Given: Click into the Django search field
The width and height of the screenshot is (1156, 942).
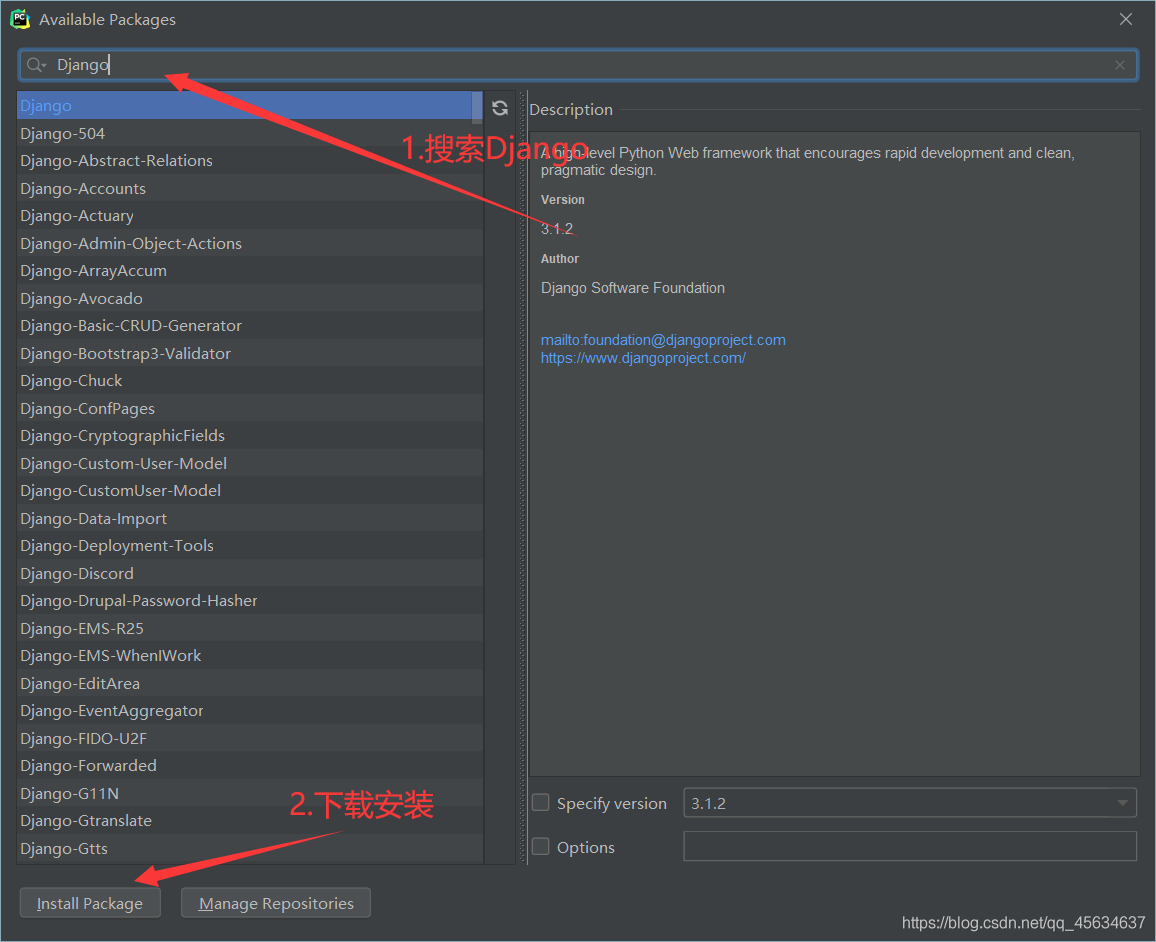Looking at the screenshot, I should pyautogui.click(x=578, y=65).
